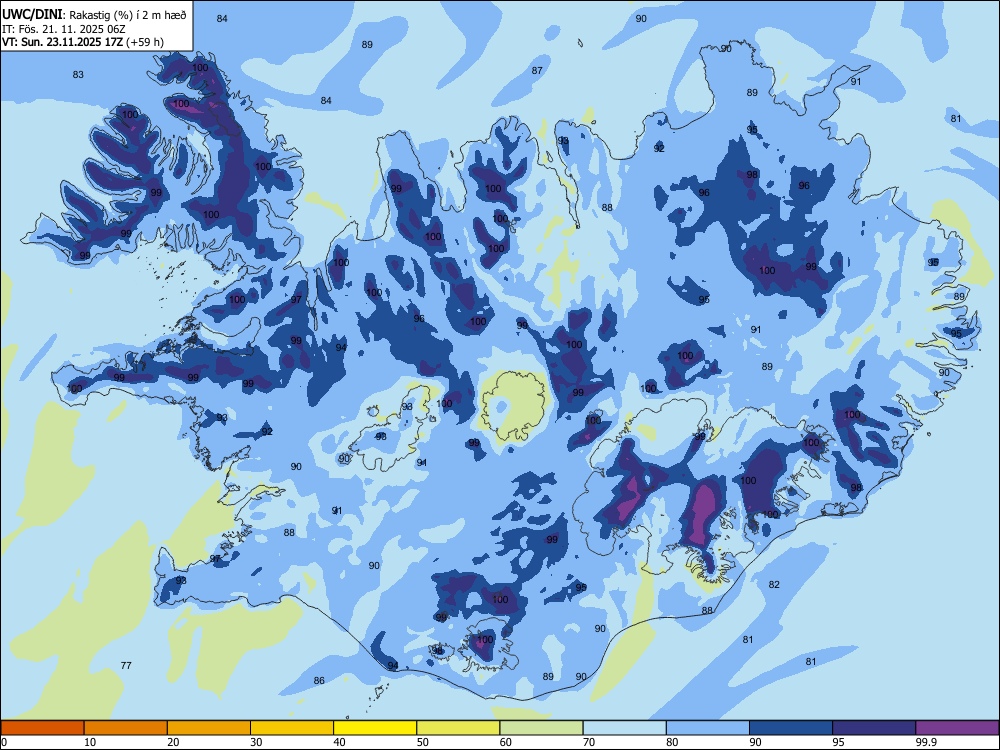The image size is (1000, 750).
Task: Select the 82 humidity value label
Action: [774, 585]
